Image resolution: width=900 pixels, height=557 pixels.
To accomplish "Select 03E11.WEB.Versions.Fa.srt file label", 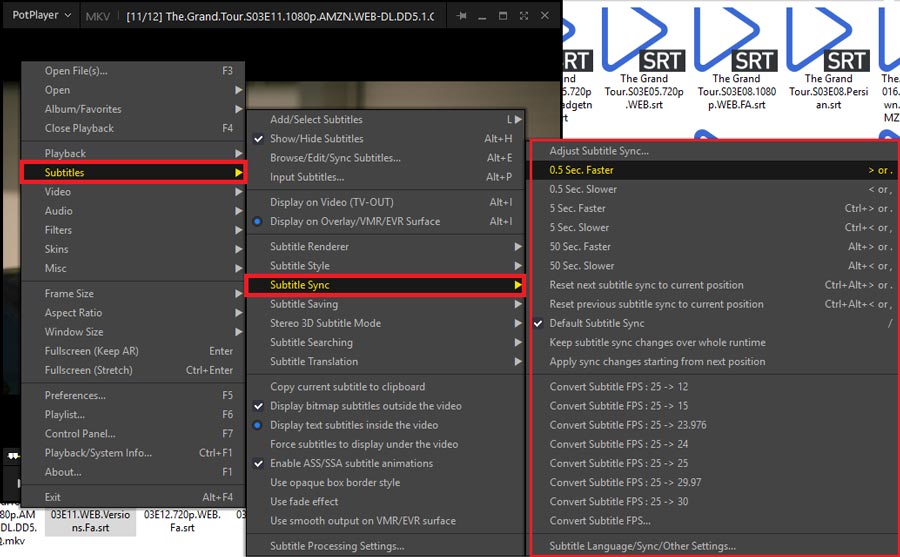I will tap(90, 521).
